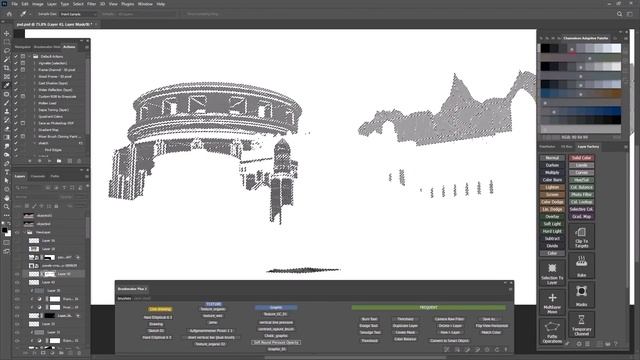640x360 pixels.
Task: Collapse the sketch action arrow
Action: click(x=34, y=143)
